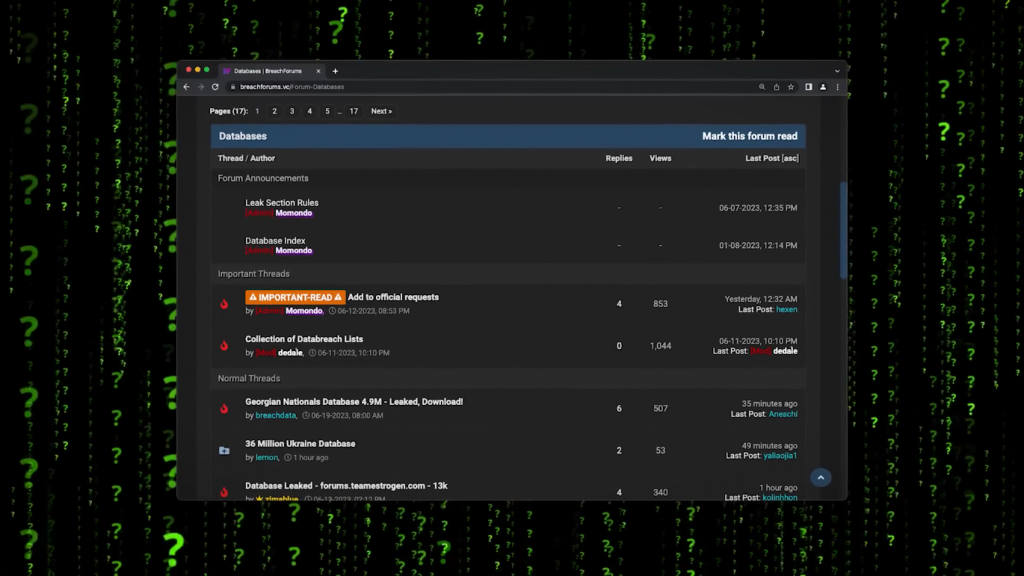This screenshot has width=1024, height=576.
Task: Click the folder icon beside 36 Million Ukraine Database
Action: [x=224, y=451]
